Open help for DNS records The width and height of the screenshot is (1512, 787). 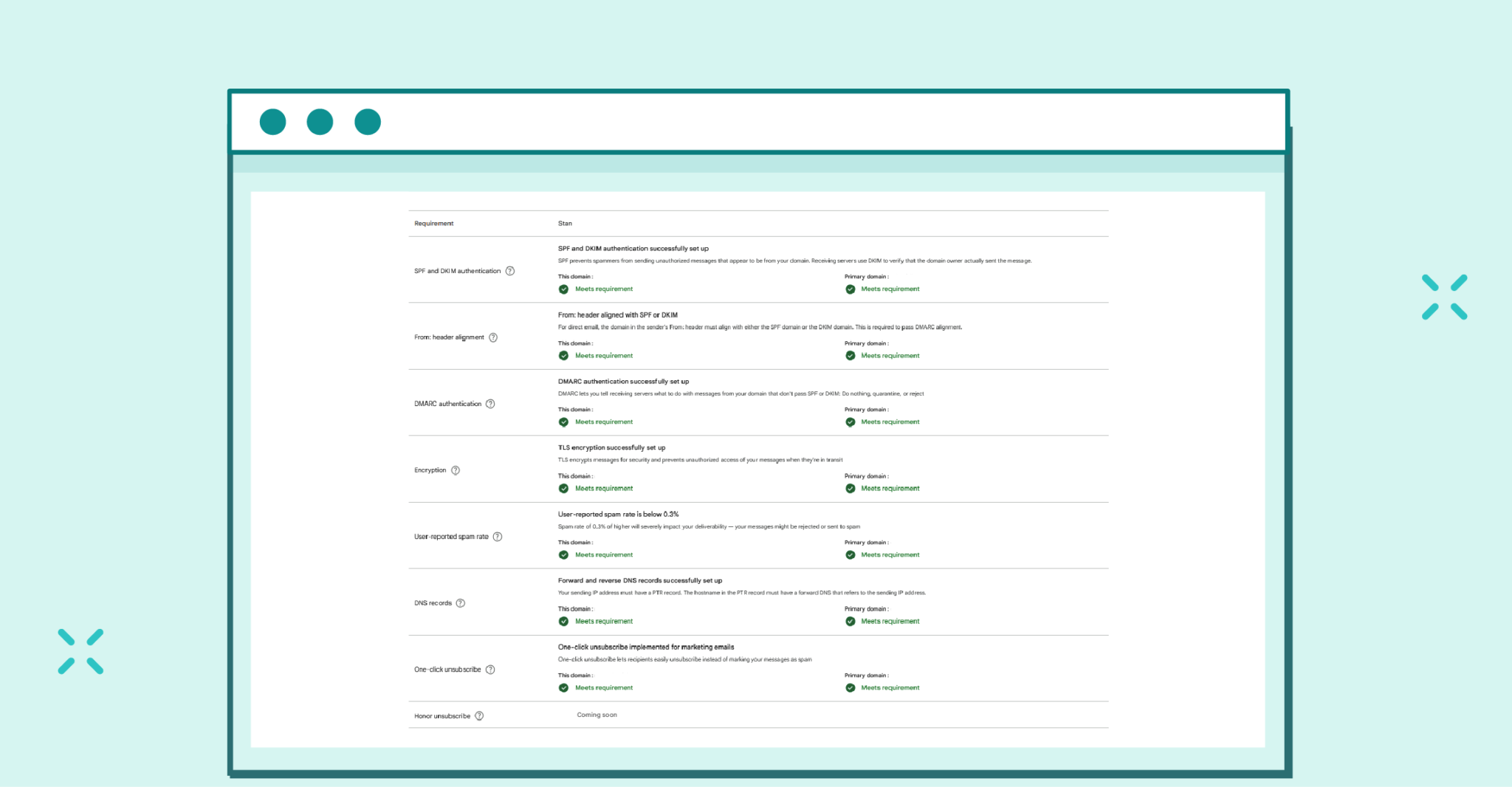click(x=461, y=603)
